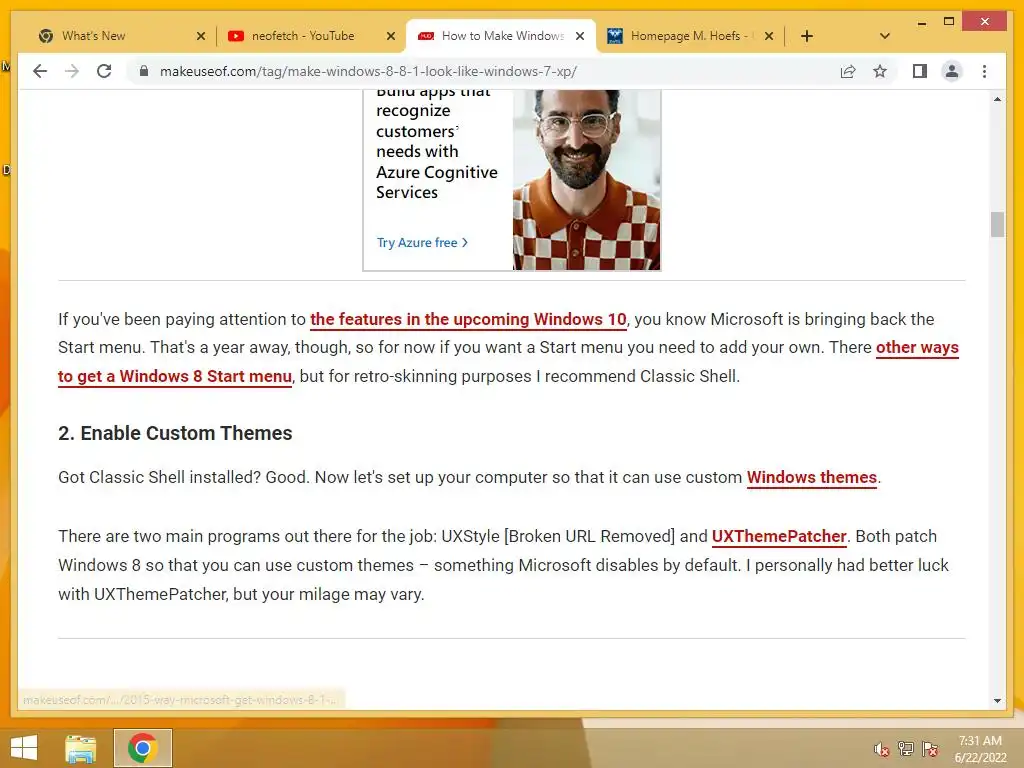
Task: Maximize the Chrome window
Action: [x=949, y=22]
